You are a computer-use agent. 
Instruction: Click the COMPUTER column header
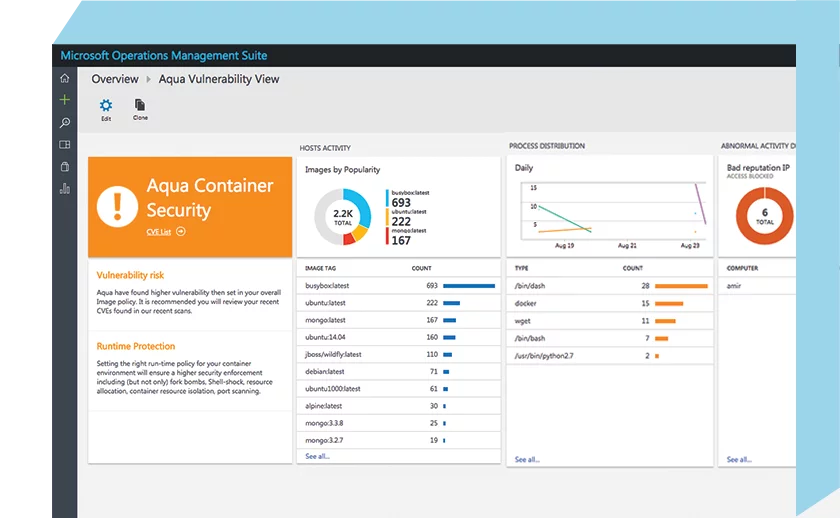pos(742,268)
